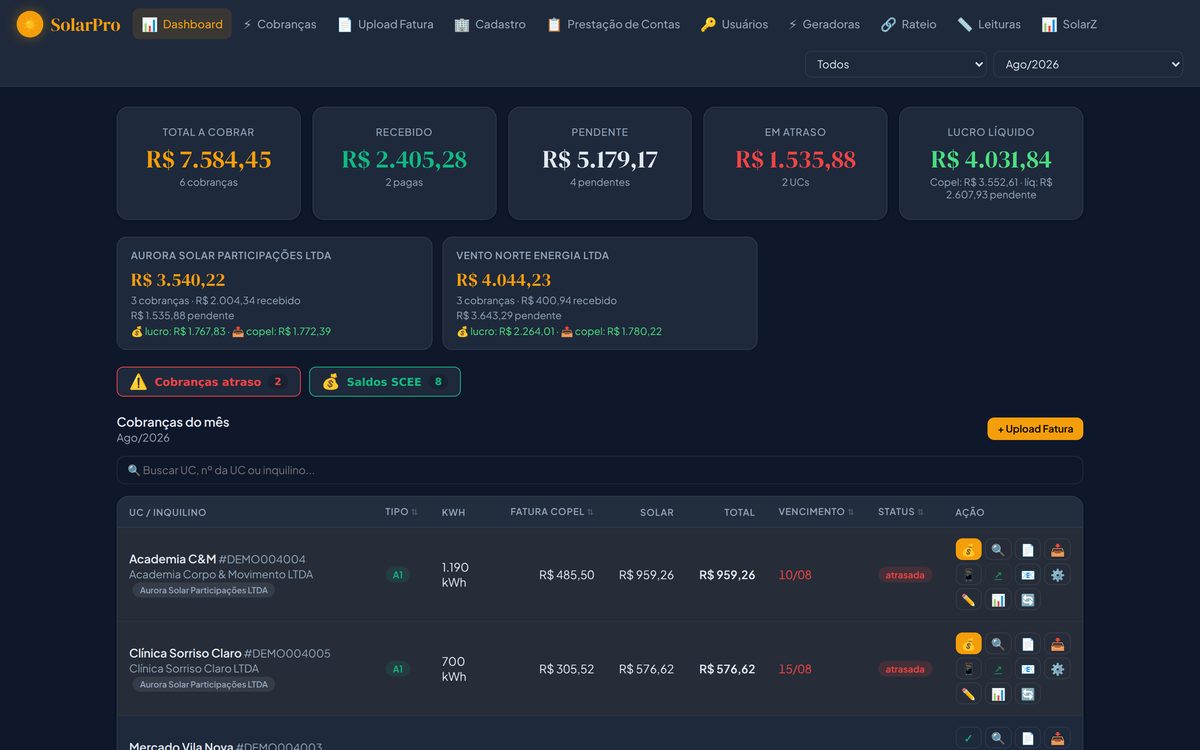This screenshot has height=750, width=1200.
Task: Send by phone icon in Clínica Sorriso Claro row
Action: point(968,668)
